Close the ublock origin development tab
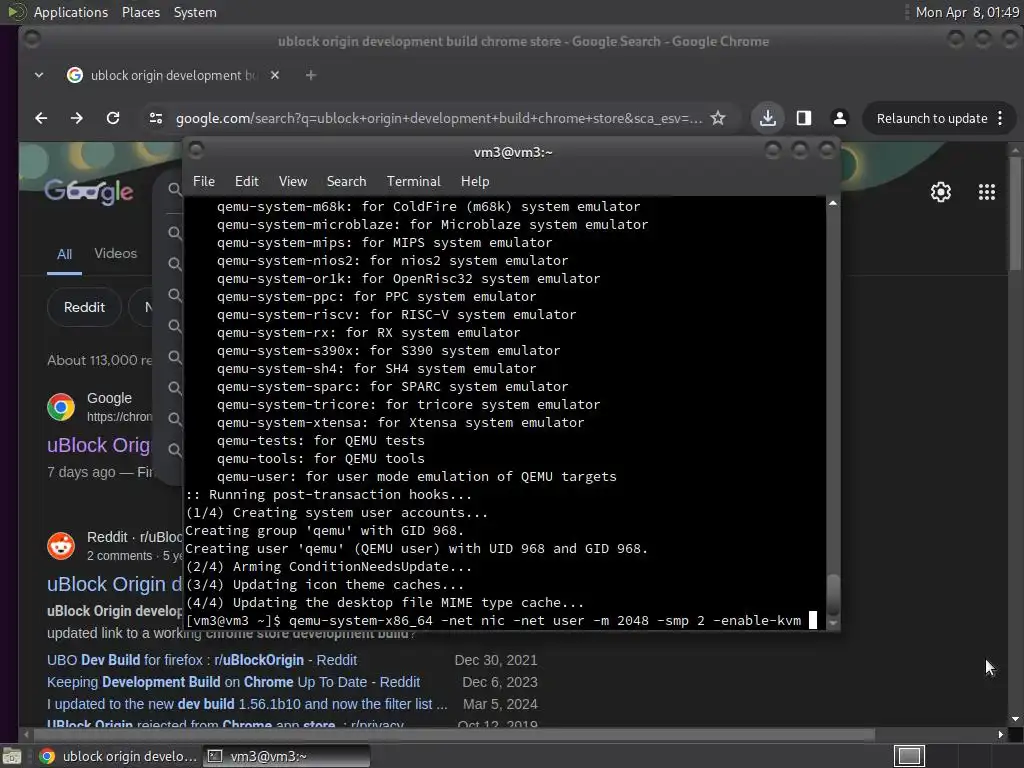 [x=275, y=75]
